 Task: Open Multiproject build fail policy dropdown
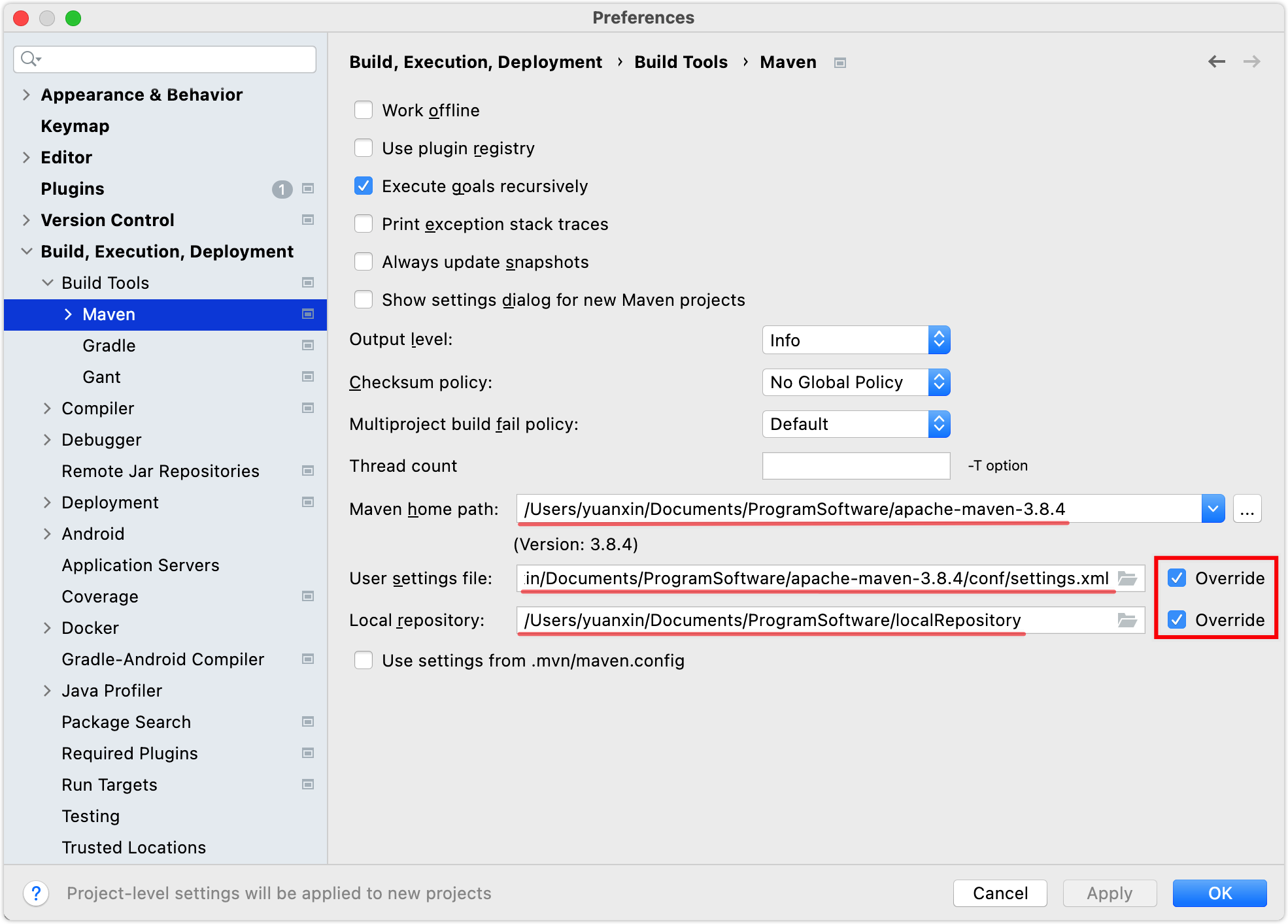[856, 423]
